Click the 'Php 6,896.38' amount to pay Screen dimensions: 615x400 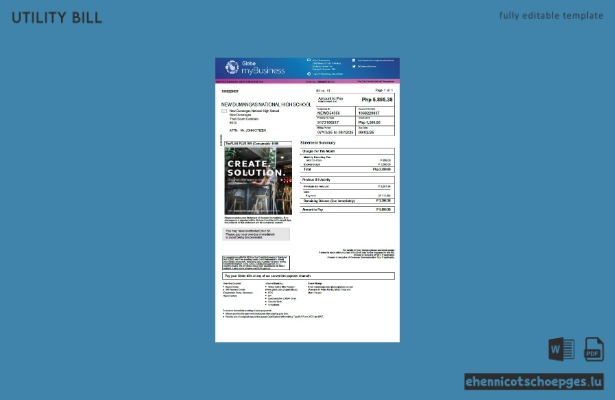pyautogui.click(x=377, y=100)
